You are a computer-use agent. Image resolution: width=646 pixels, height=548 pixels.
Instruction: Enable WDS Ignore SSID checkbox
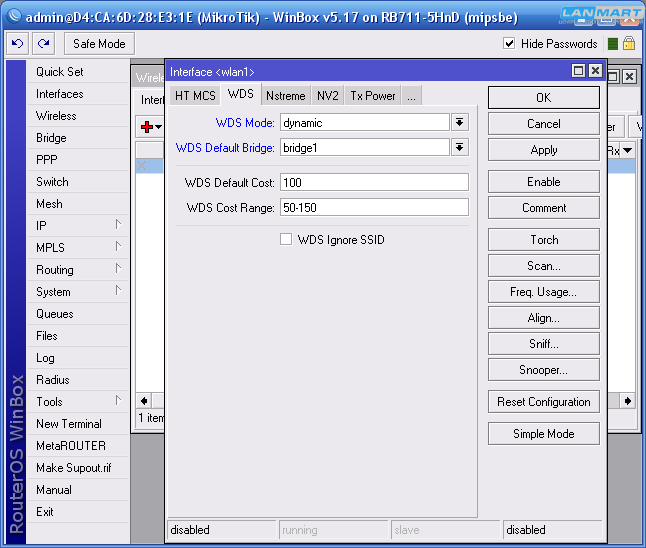[x=286, y=239]
